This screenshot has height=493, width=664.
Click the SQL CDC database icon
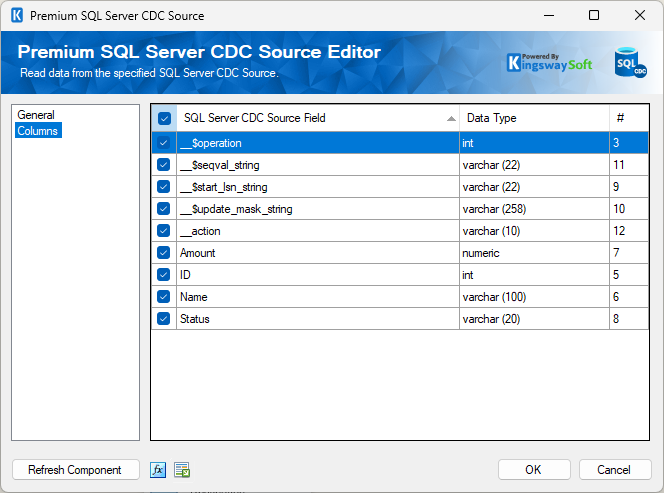coord(630,63)
